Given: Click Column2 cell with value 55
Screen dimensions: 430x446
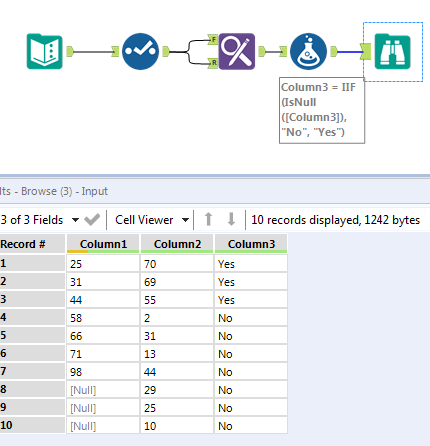Looking at the screenshot, I should pos(177,300).
